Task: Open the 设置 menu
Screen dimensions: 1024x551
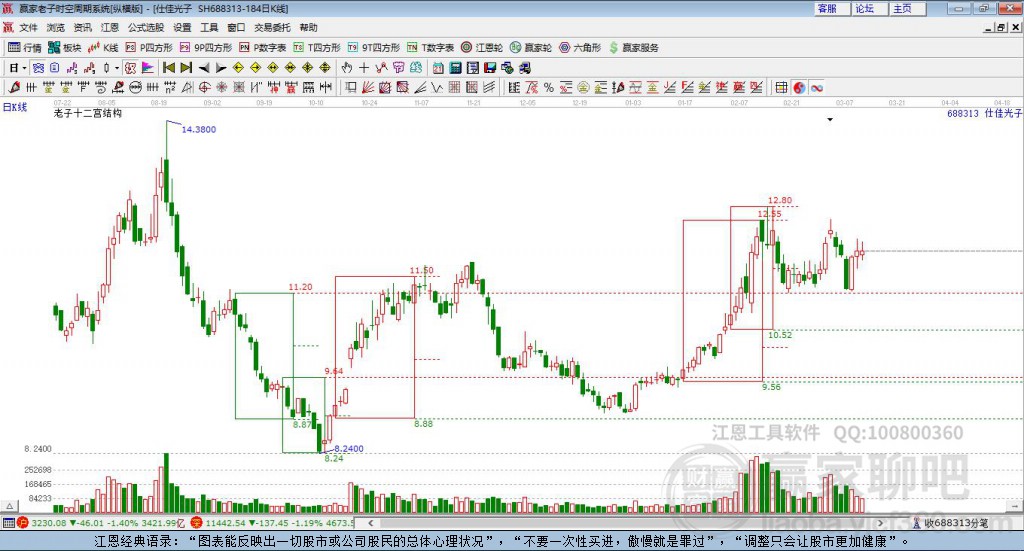Action: click(x=182, y=27)
